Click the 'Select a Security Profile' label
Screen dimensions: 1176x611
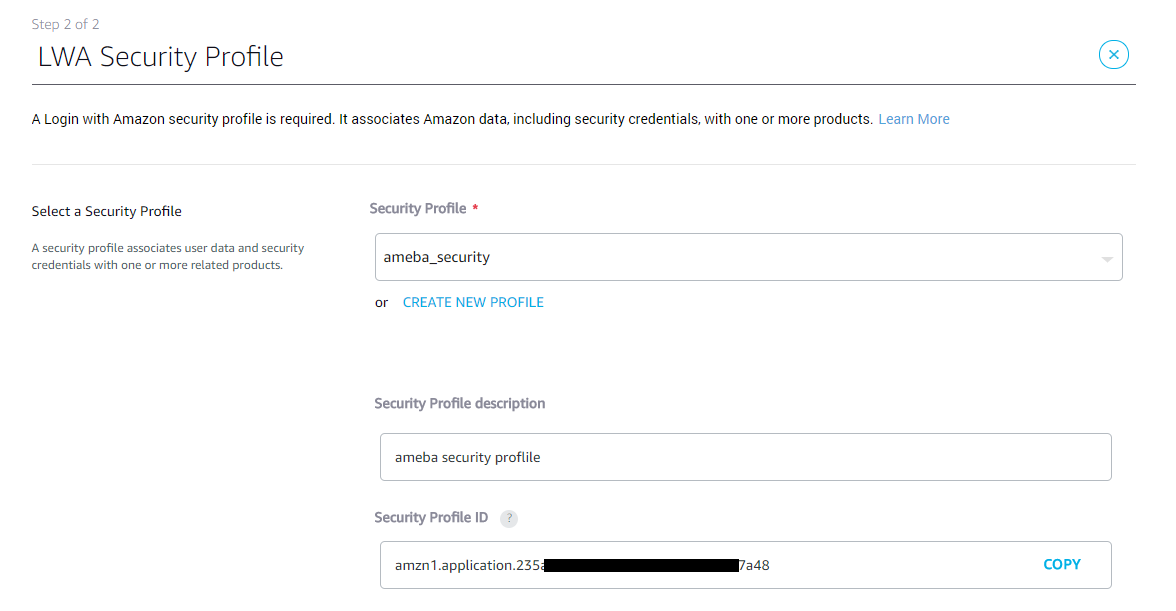(106, 211)
